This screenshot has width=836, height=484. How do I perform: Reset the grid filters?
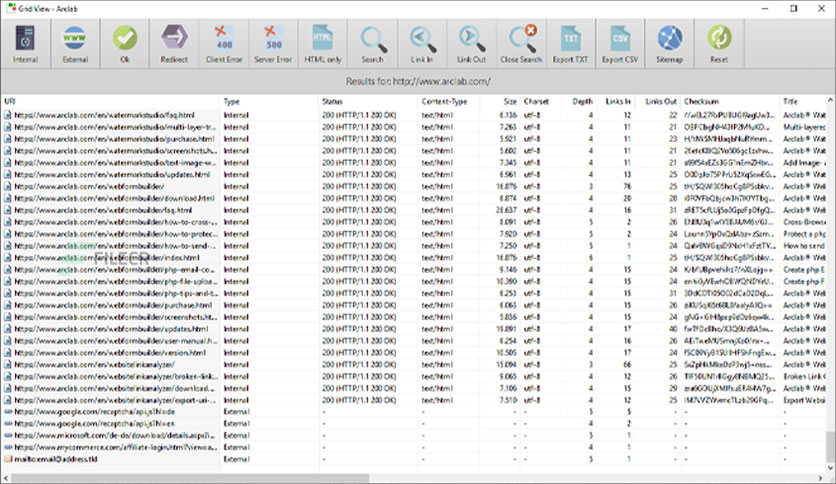(719, 44)
